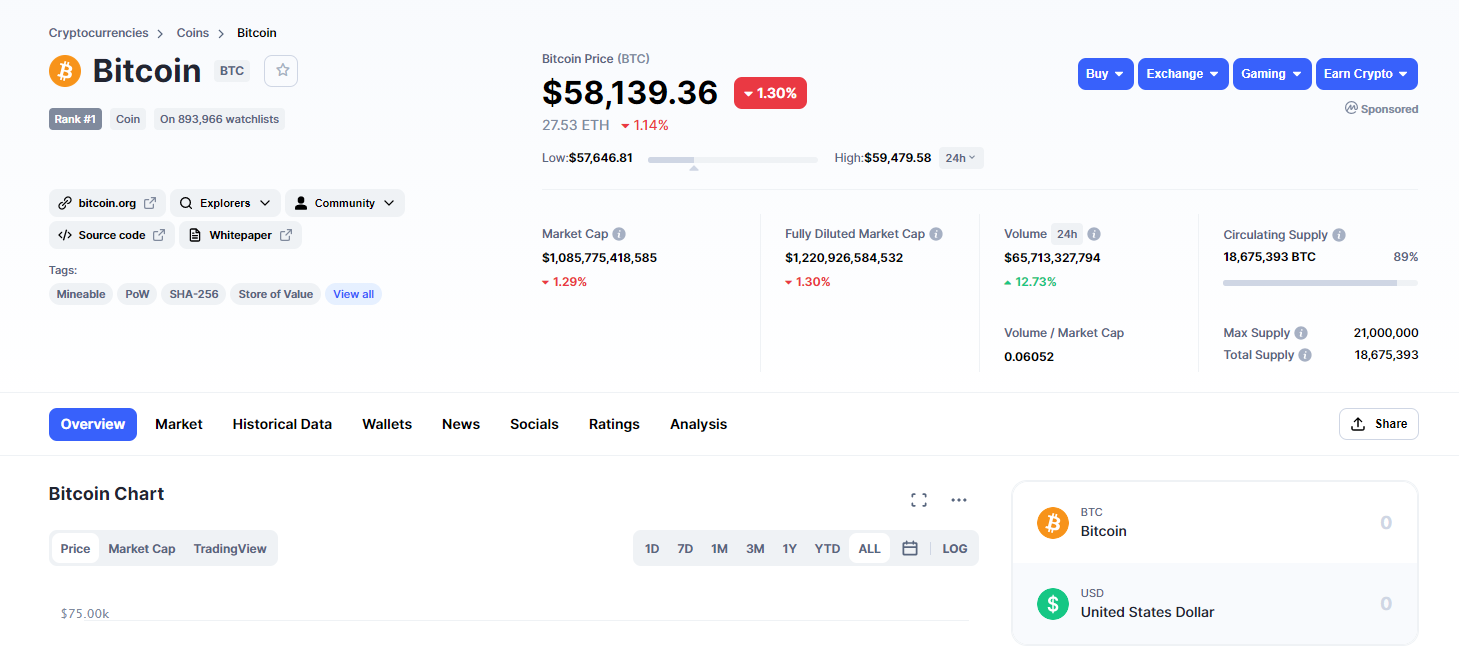Select the PoW tag

[137, 294]
